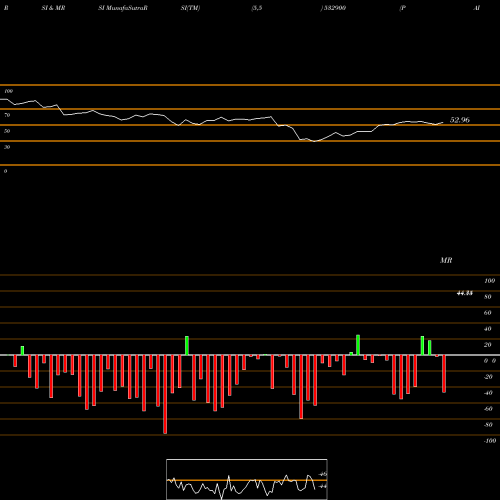Click the longest red histogram bar near -100
Viewport: 500px width, 500px height.
(x=165, y=394)
